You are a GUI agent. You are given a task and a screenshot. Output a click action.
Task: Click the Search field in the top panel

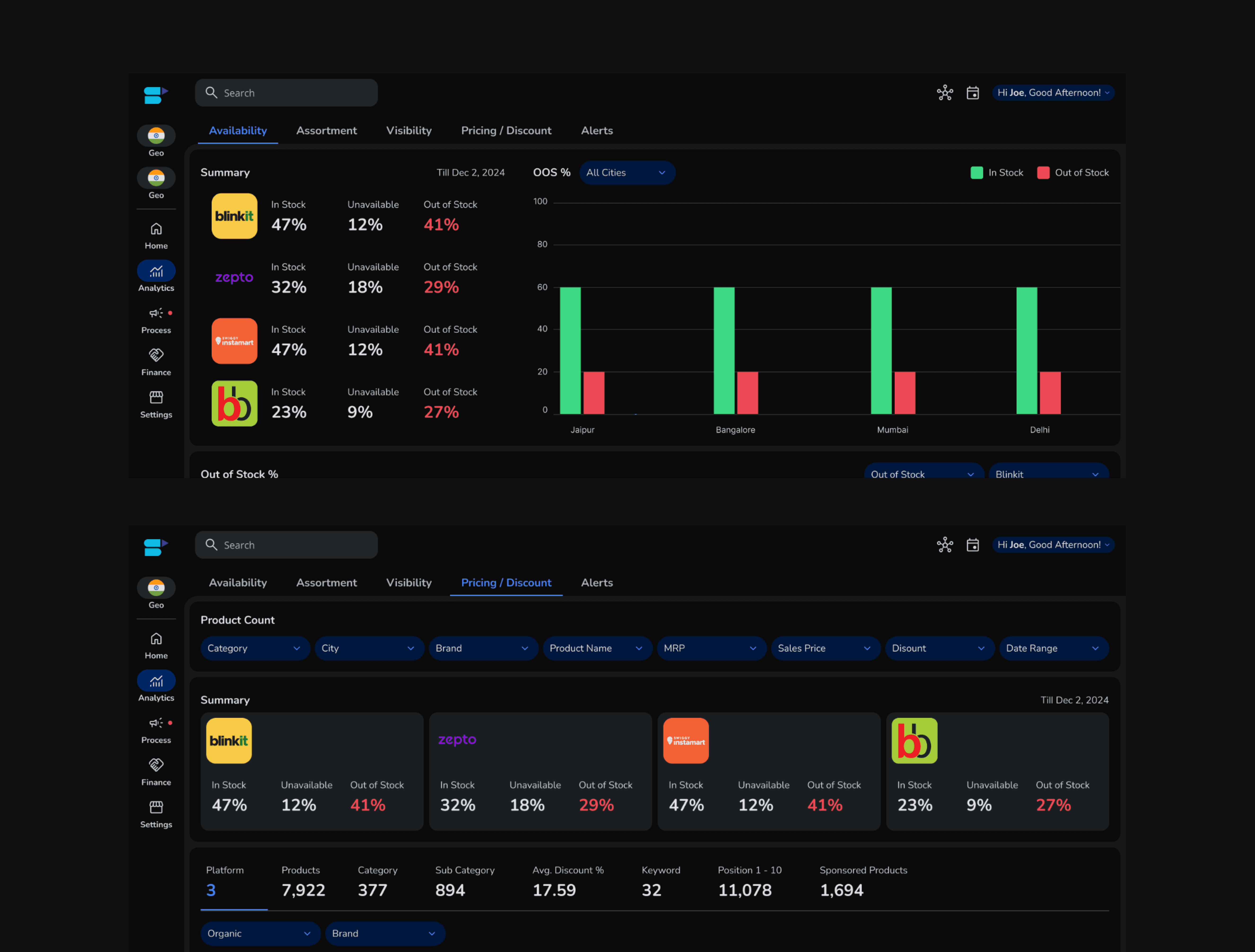coord(287,92)
